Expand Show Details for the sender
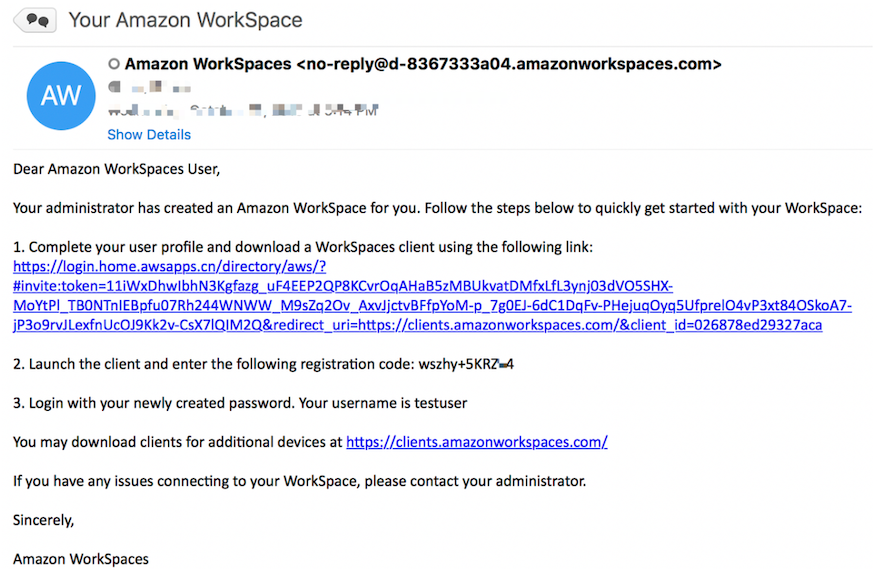This screenshot has height=576, width=880. (149, 135)
